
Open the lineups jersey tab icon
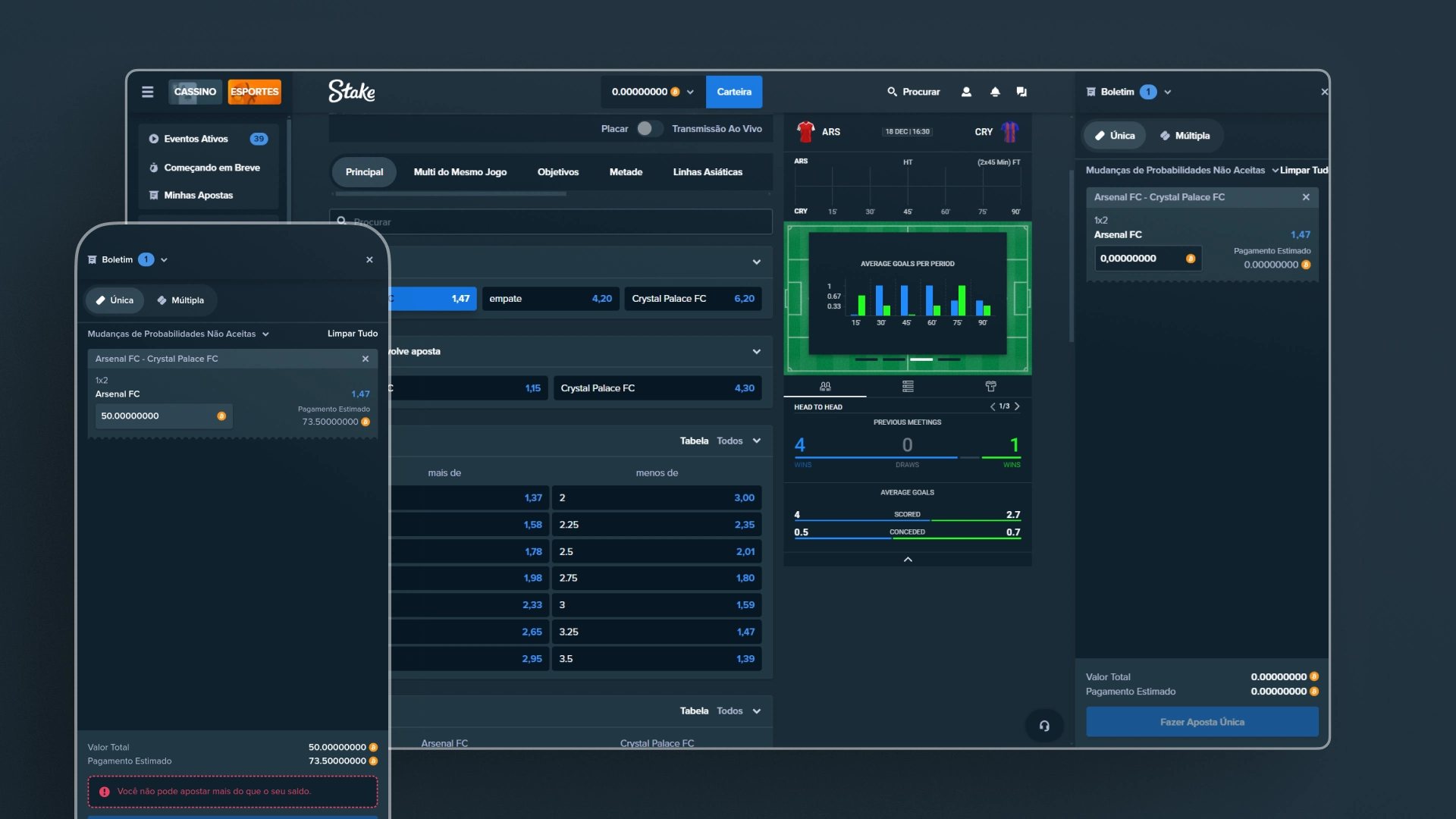pyautogui.click(x=990, y=386)
